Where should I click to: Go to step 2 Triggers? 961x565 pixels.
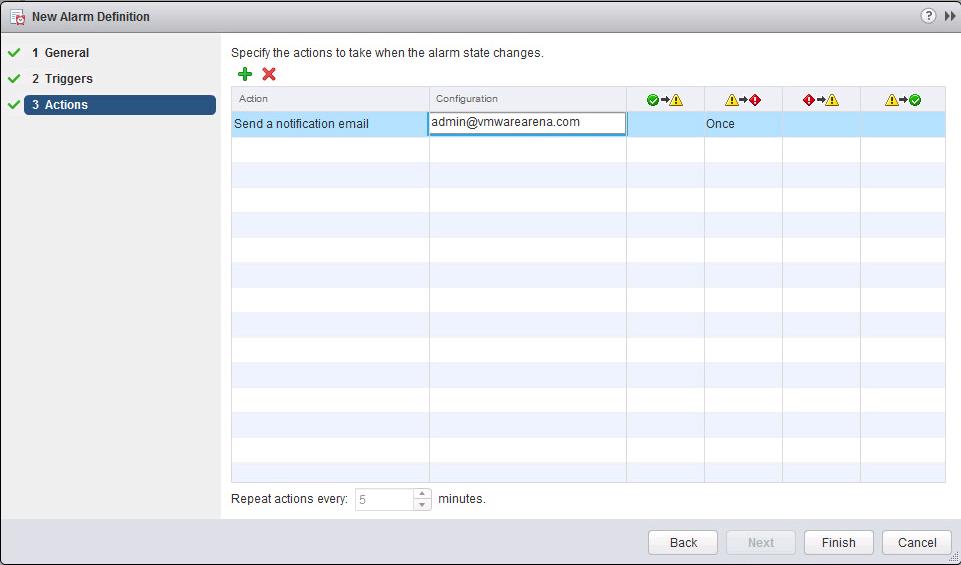[x=63, y=78]
